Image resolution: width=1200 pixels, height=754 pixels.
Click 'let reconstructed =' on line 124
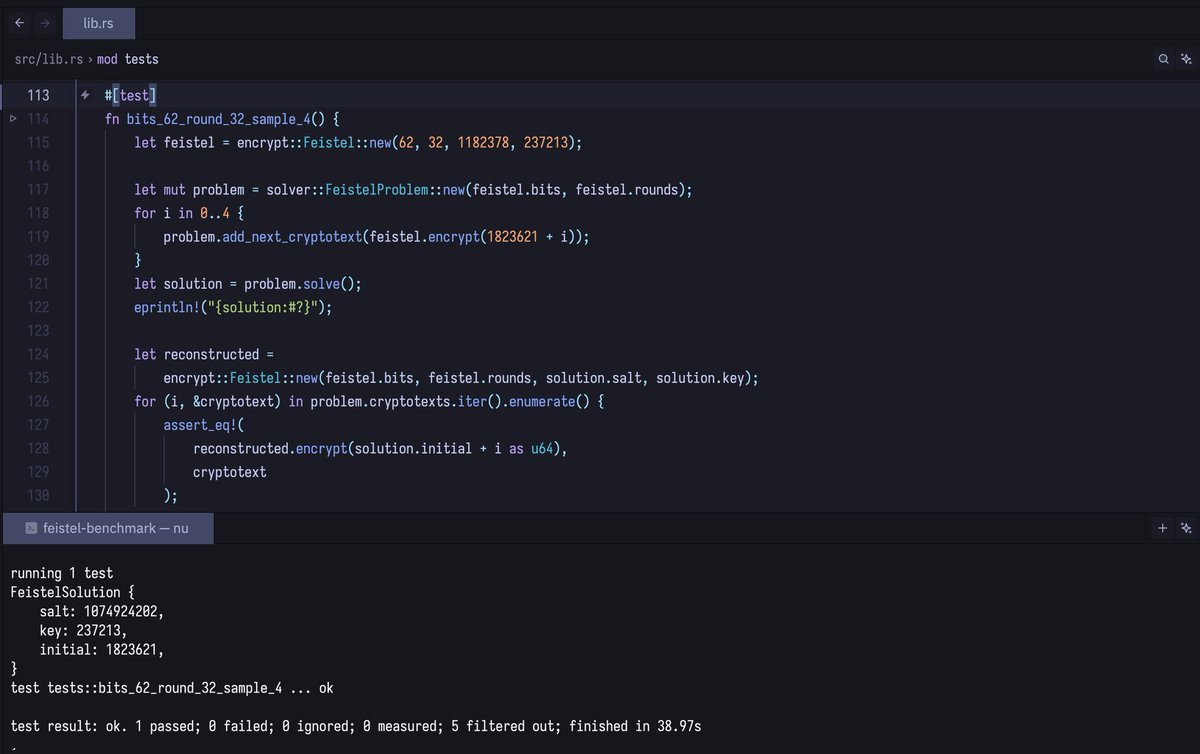pos(204,354)
